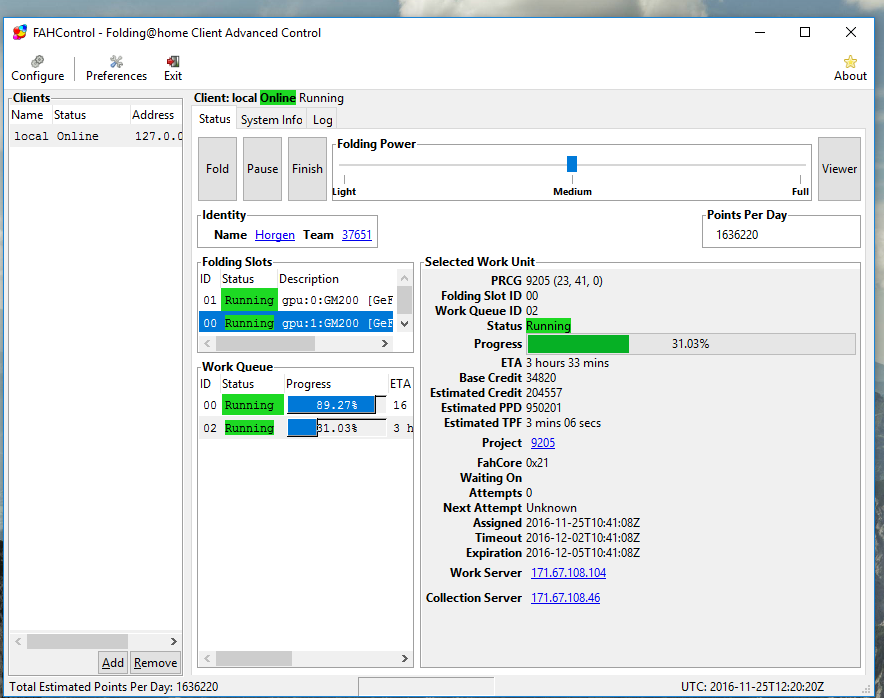Viewport: 884px width, 698px height.
Task: Click the Points Per Day value 1636220
Action: pos(737,235)
